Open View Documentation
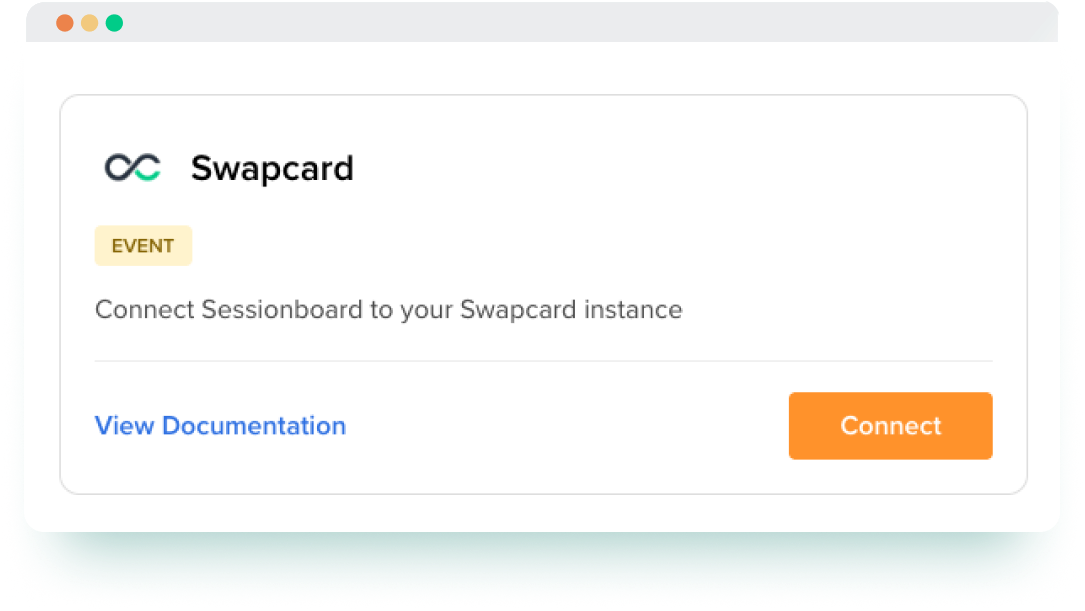Image resolution: width=1085 pixels, height=611 pixels. (220, 425)
